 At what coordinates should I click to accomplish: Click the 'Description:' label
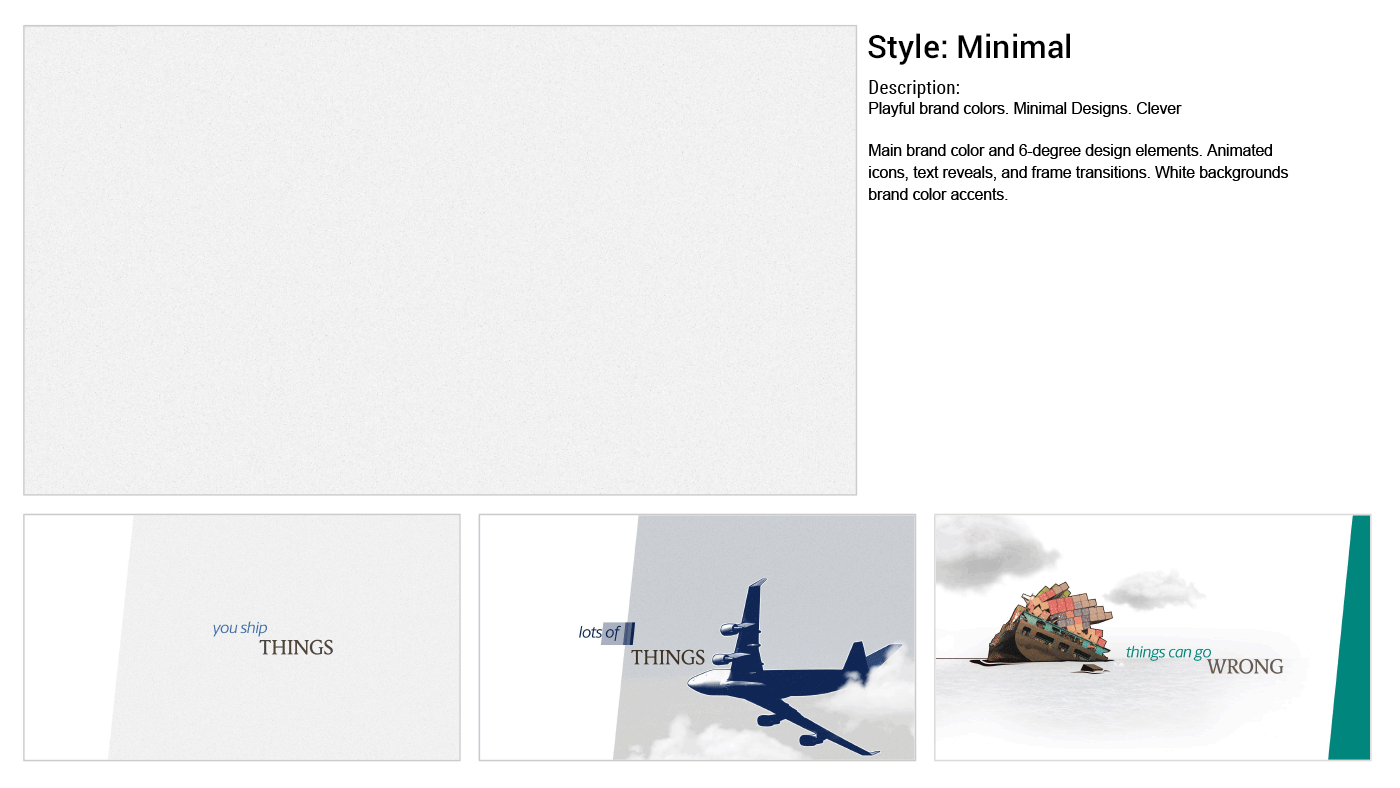pyautogui.click(x=914, y=87)
